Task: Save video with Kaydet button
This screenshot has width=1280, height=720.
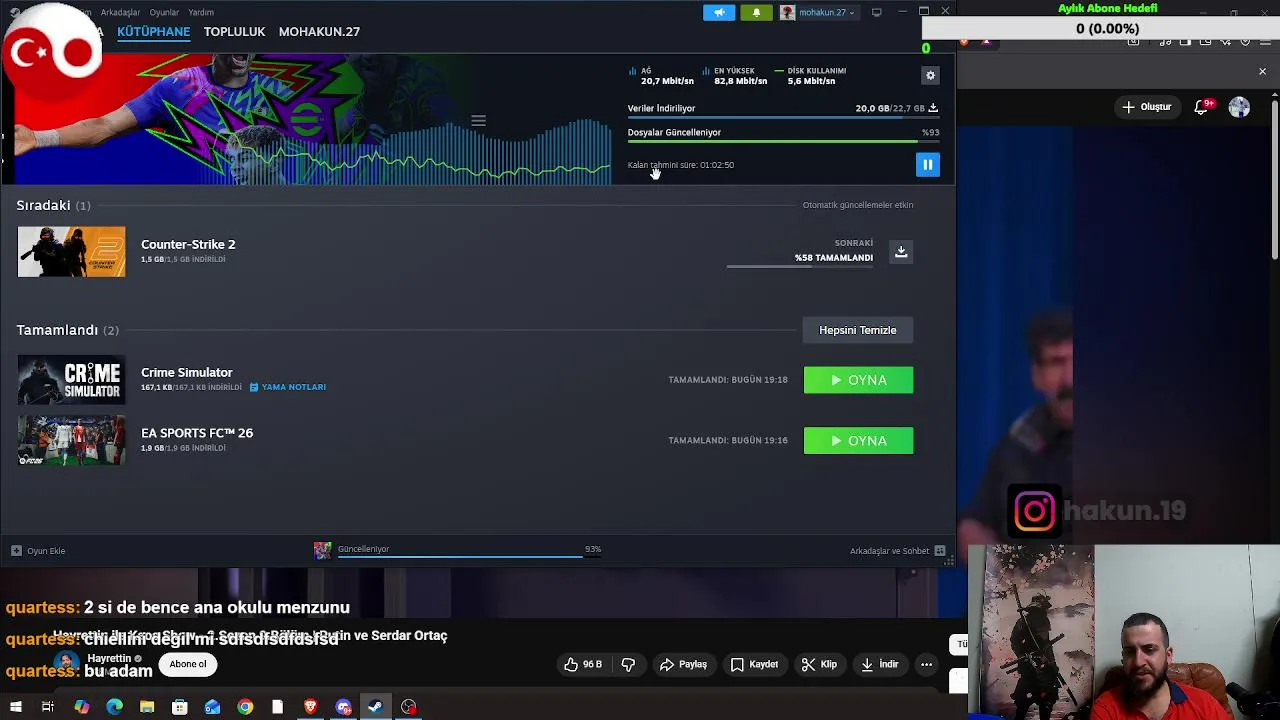Action: coord(754,664)
